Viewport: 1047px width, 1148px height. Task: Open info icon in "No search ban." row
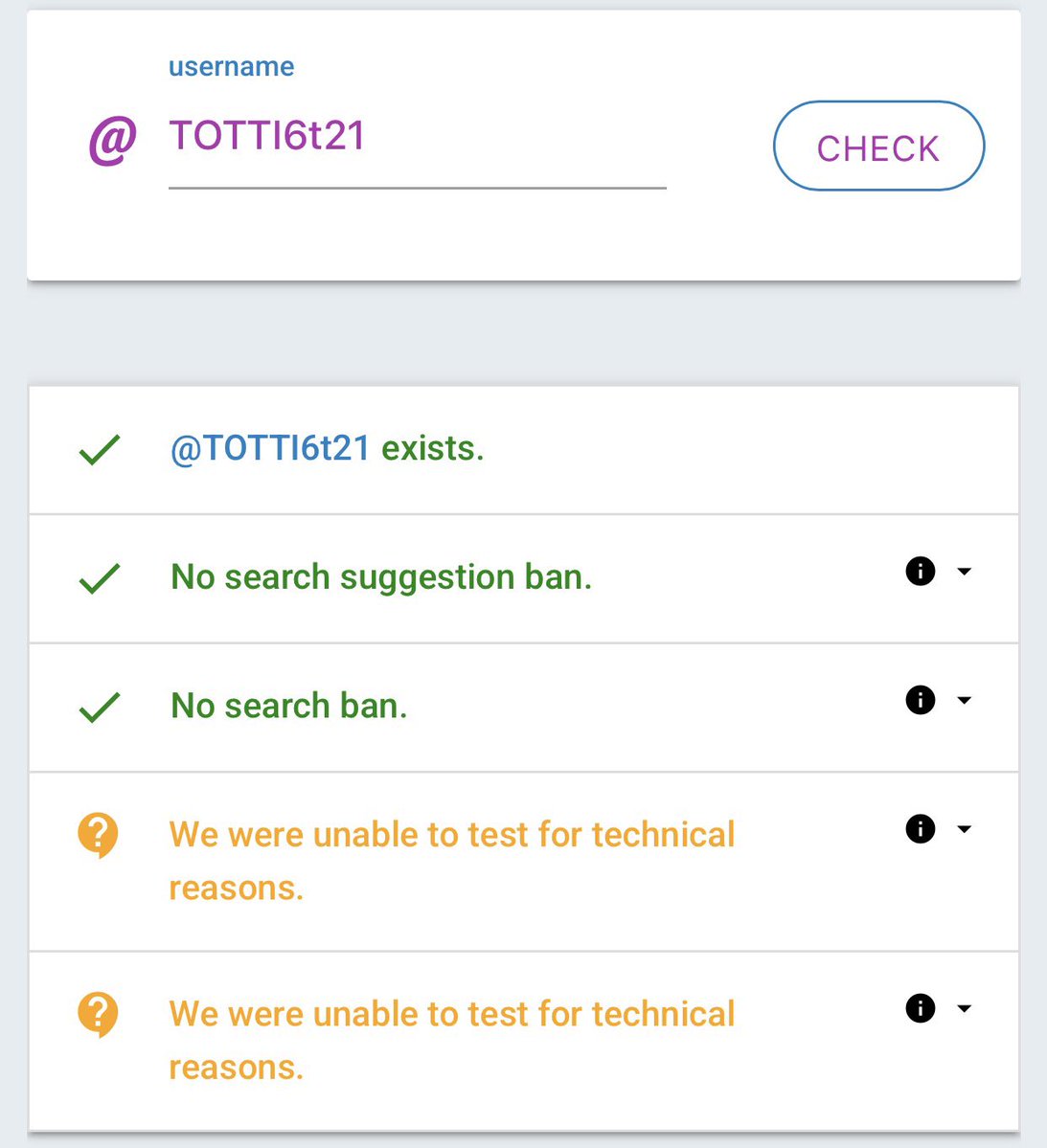tap(920, 700)
